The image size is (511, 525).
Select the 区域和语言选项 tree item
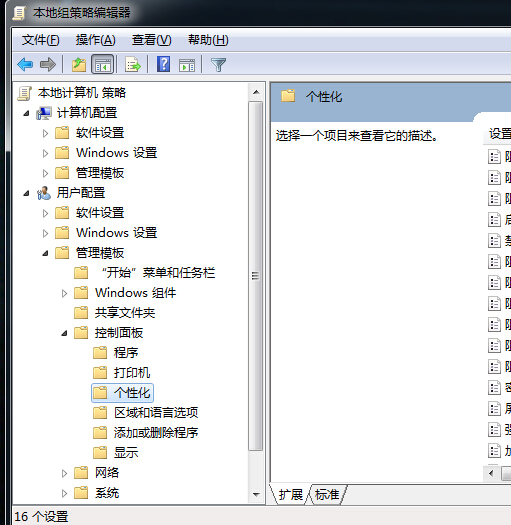[x=156, y=413]
